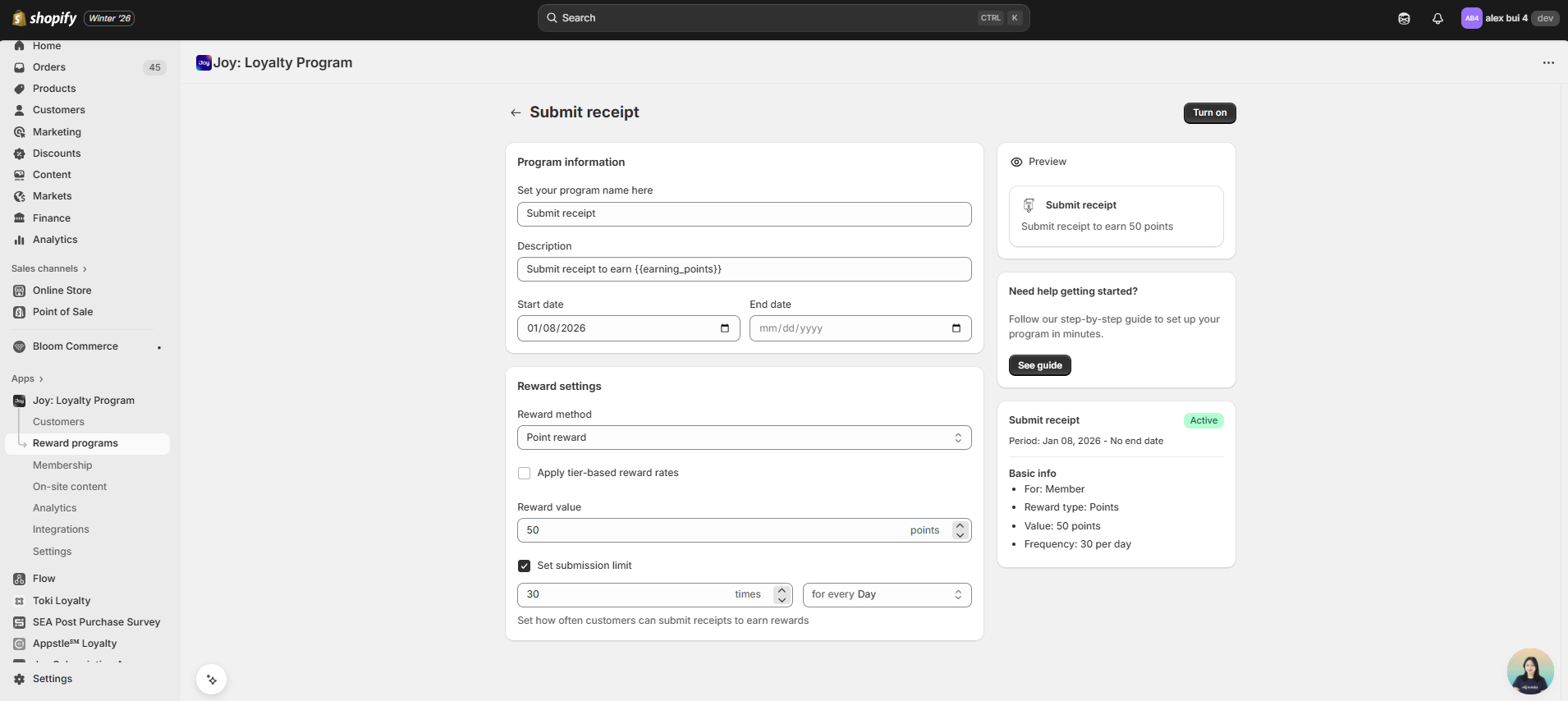Uncheck Set submission limit checkbox
The image size is (1568, 701).
(525, 566)
